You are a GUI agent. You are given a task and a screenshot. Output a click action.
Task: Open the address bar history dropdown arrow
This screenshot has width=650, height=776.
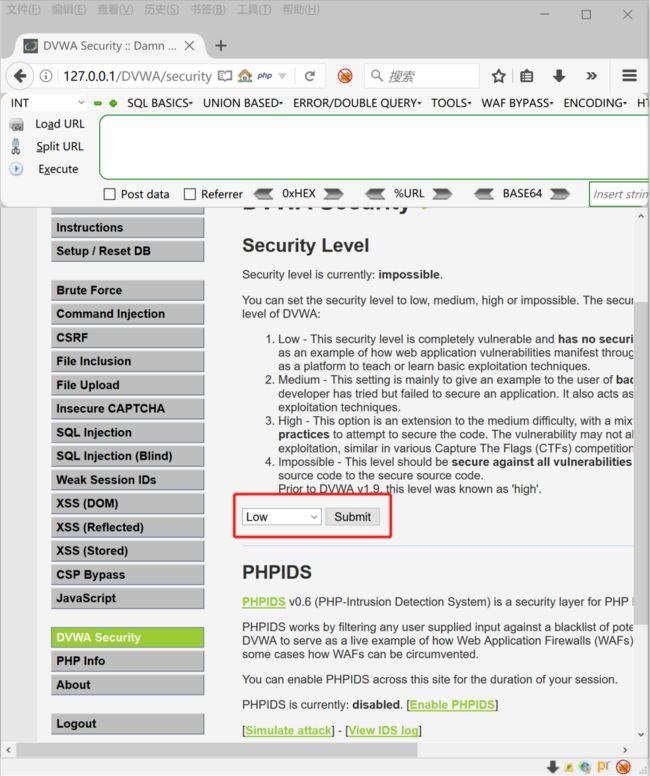tap(282, 76)
